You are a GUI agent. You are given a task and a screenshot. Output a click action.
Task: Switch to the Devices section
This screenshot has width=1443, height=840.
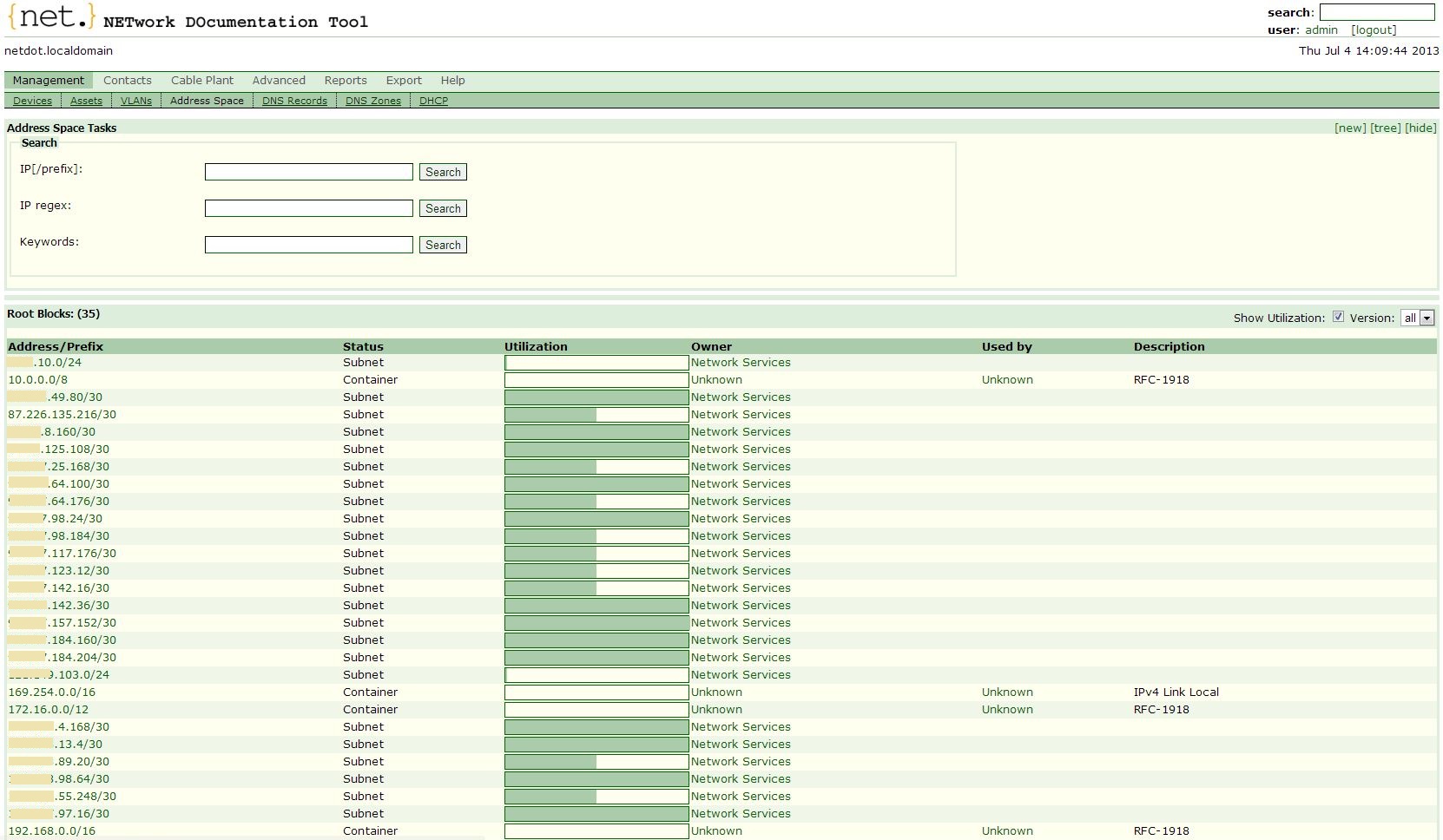32,100
